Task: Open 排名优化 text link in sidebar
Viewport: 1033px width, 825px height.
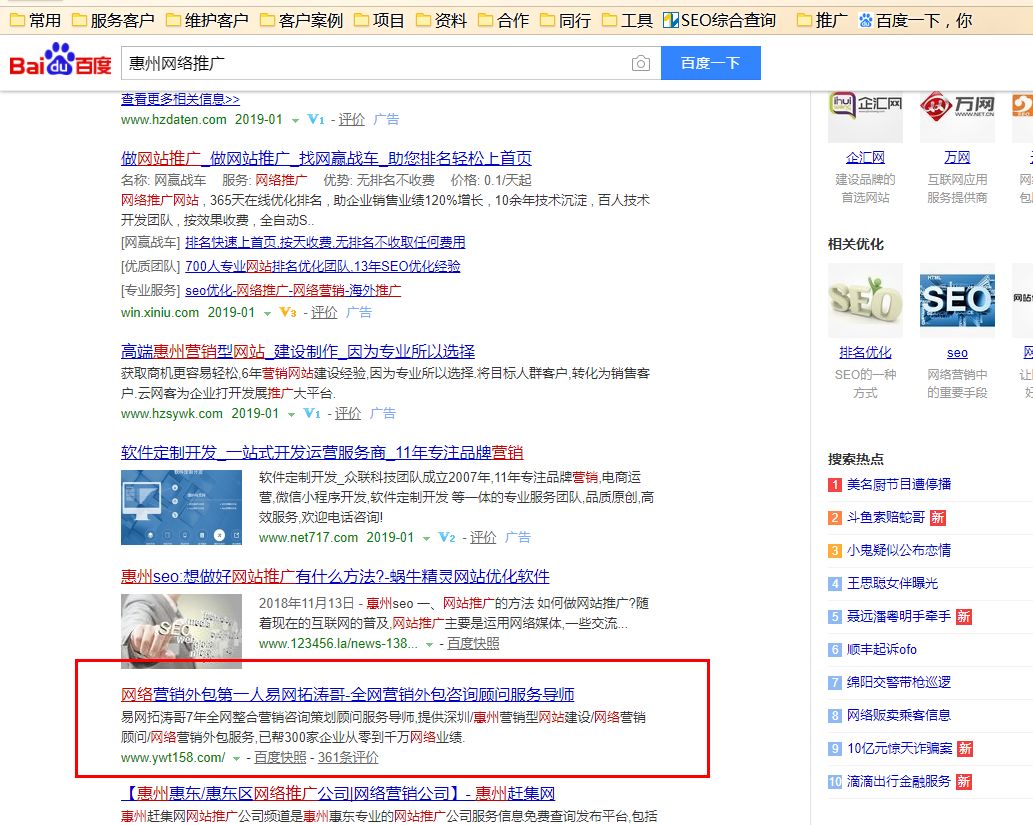Action: click(865, 353)
